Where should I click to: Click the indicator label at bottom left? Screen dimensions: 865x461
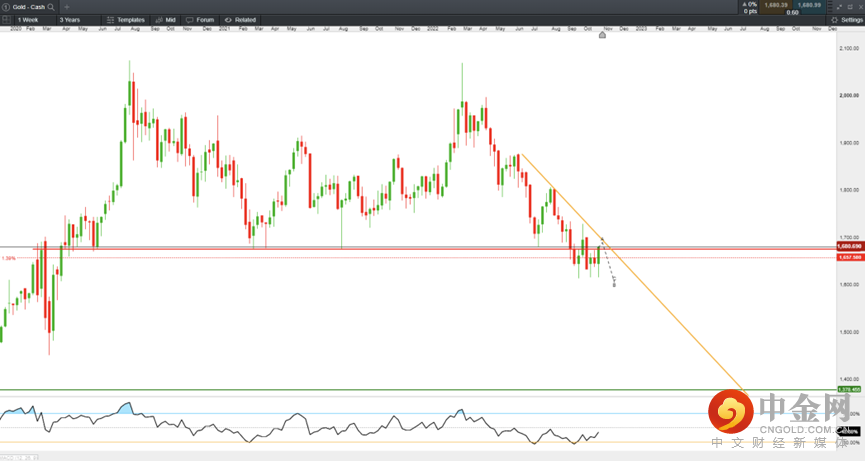19,458
